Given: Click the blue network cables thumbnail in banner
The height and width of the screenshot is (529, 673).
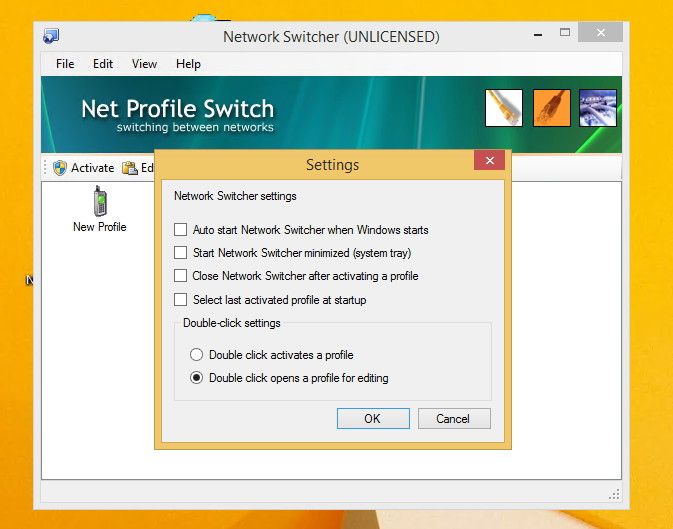Looking at the screenshot, I should pyautogui.click(x=598, y=108).
